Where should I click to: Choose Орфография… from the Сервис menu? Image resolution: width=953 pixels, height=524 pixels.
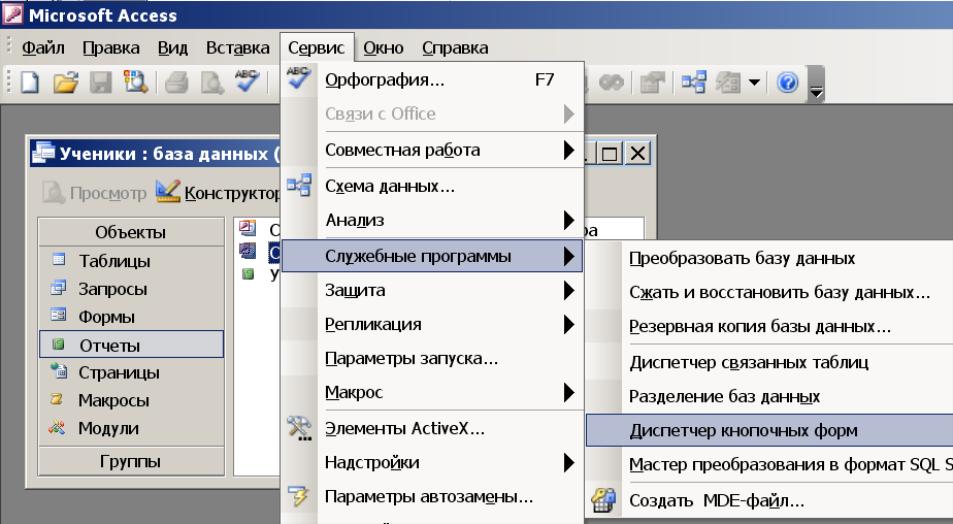pos(432,80)
